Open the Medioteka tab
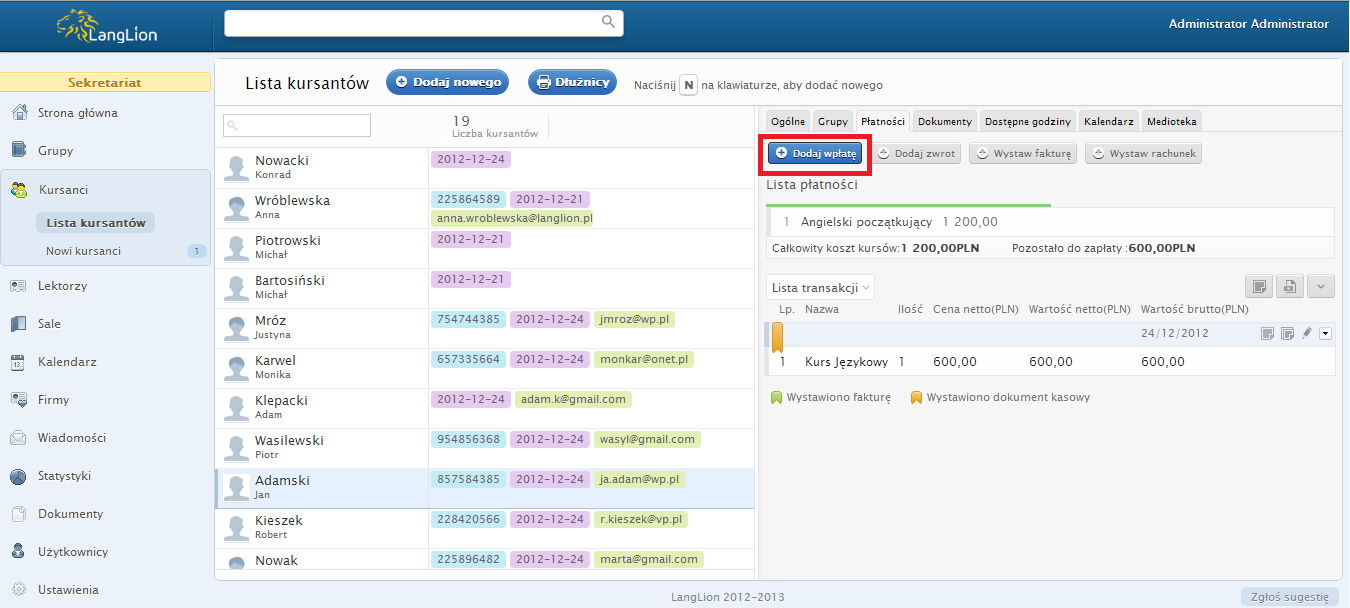Screen dimensions: 1350x608 [x=1172, y=121]
